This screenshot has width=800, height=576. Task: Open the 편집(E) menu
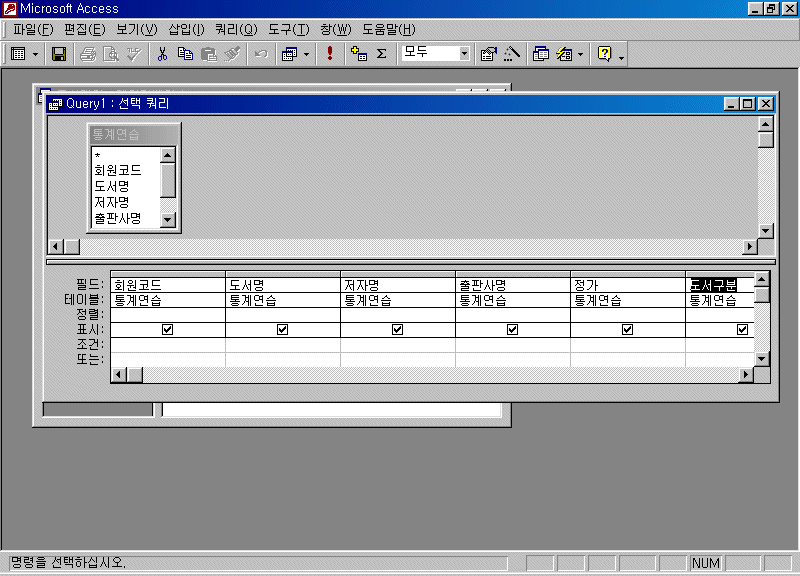tap(85, 30)
